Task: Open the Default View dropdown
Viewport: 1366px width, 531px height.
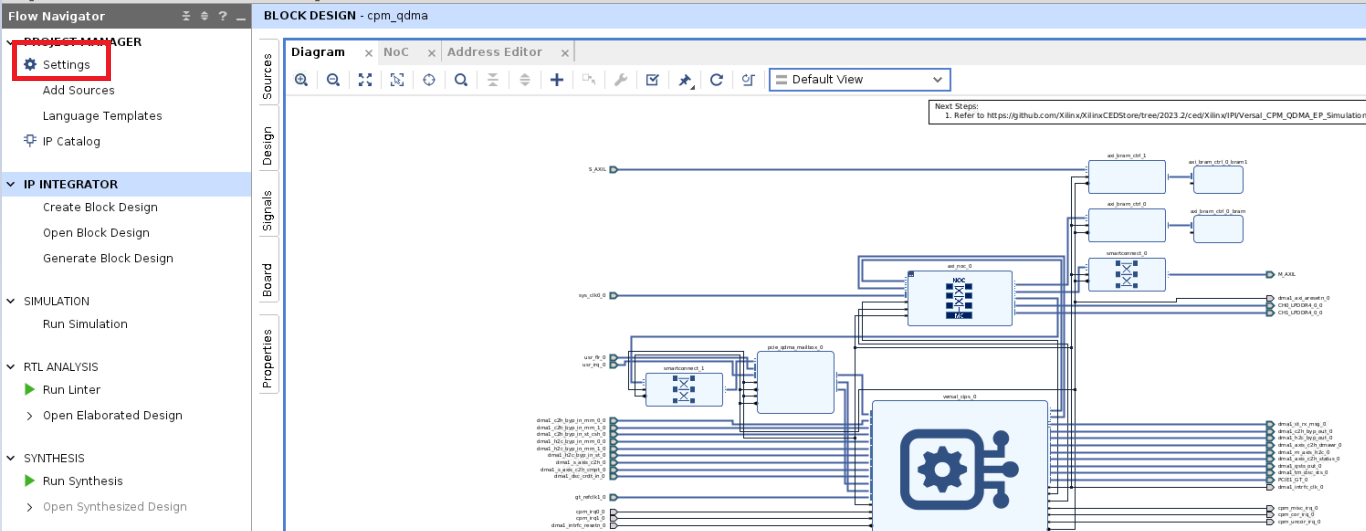Action: 860,80
